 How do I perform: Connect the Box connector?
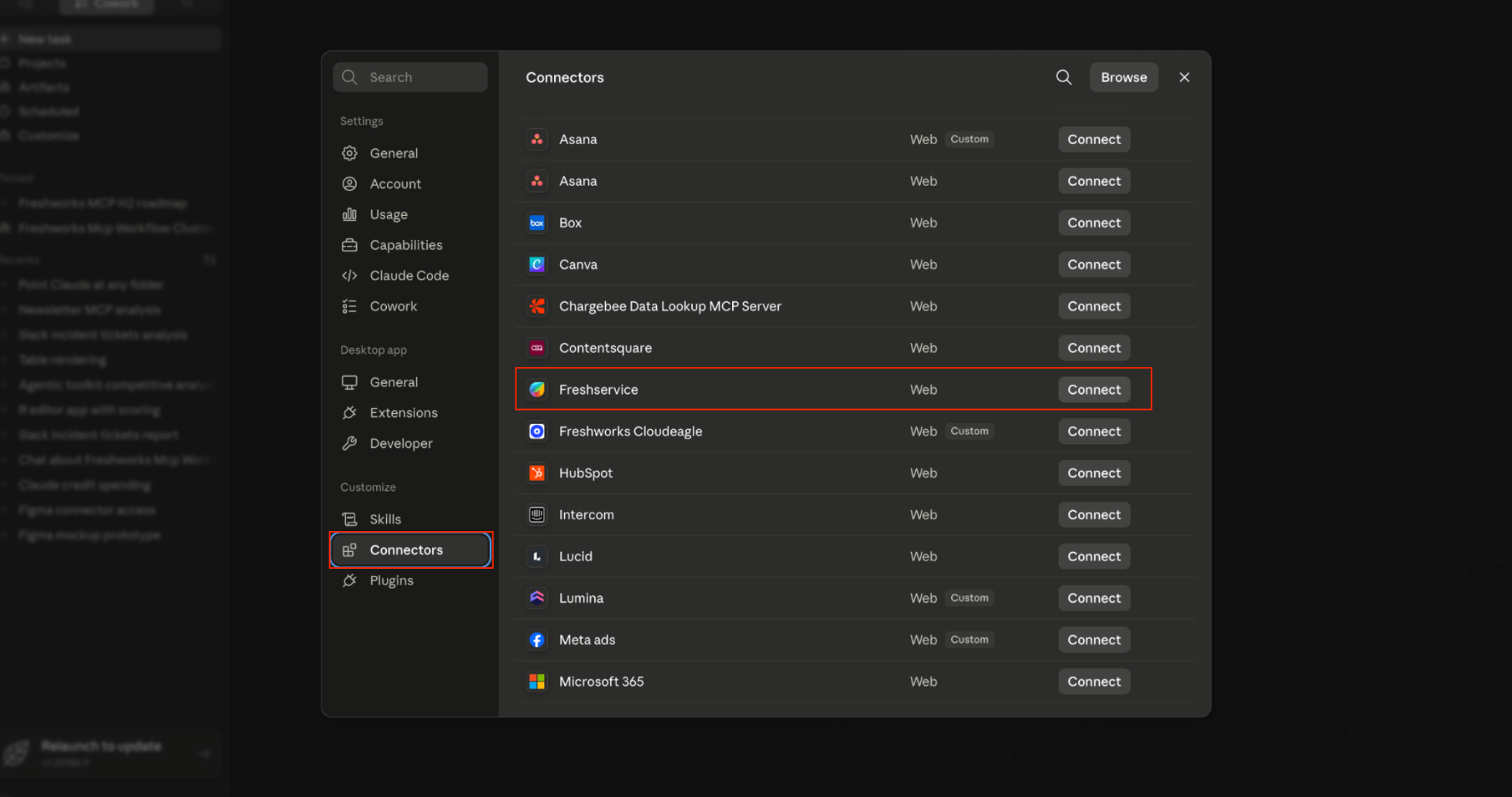tap(1094, 223)
